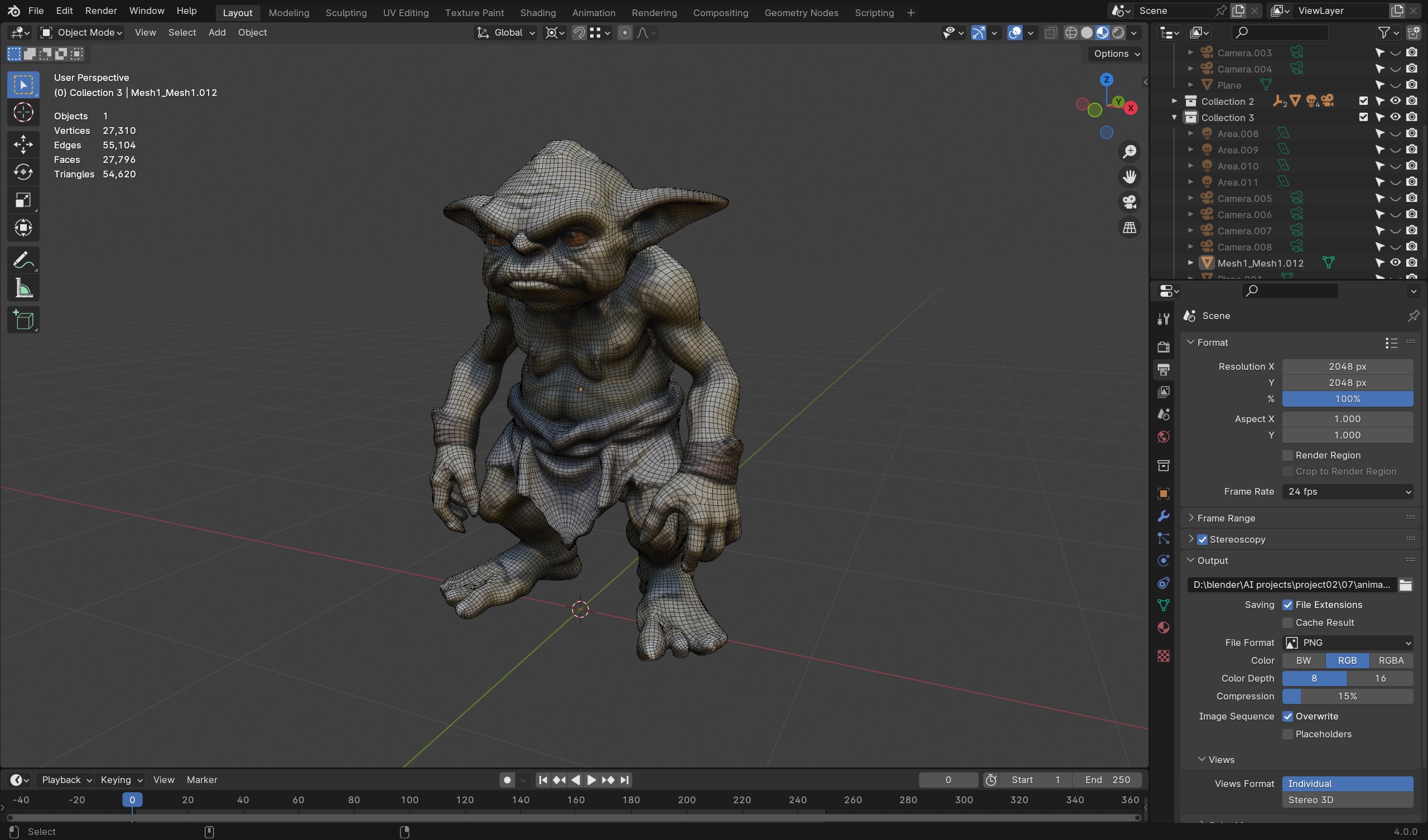Switch to rendered viewport shading
Image resolution: width=1428 pixels, height=840 pixels.
click(1118, 33)
